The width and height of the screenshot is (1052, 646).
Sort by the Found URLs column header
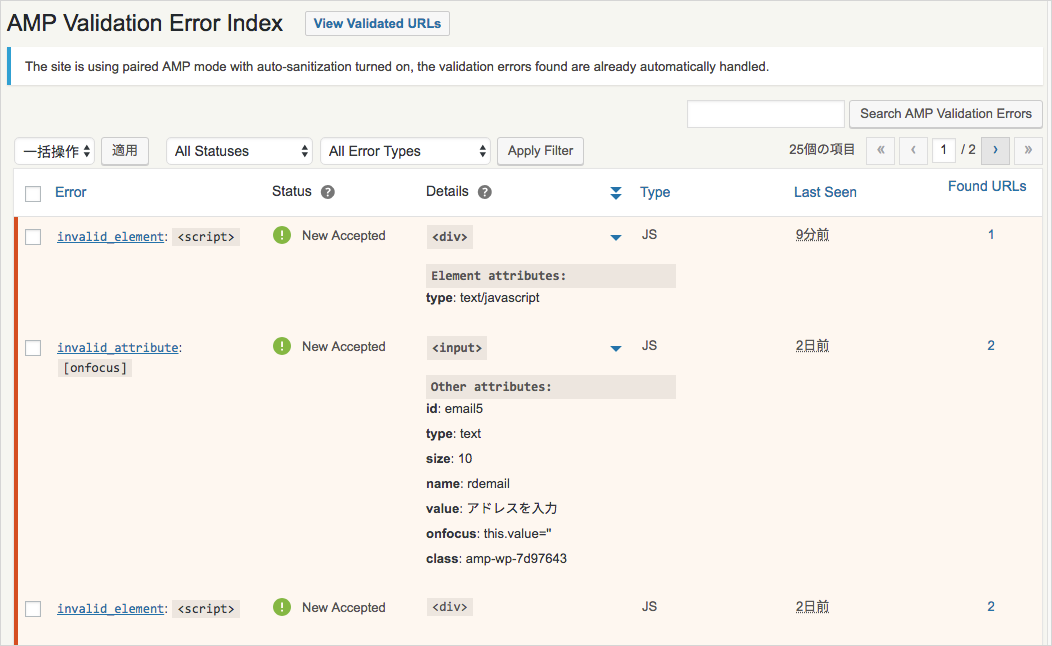point(987,186)
